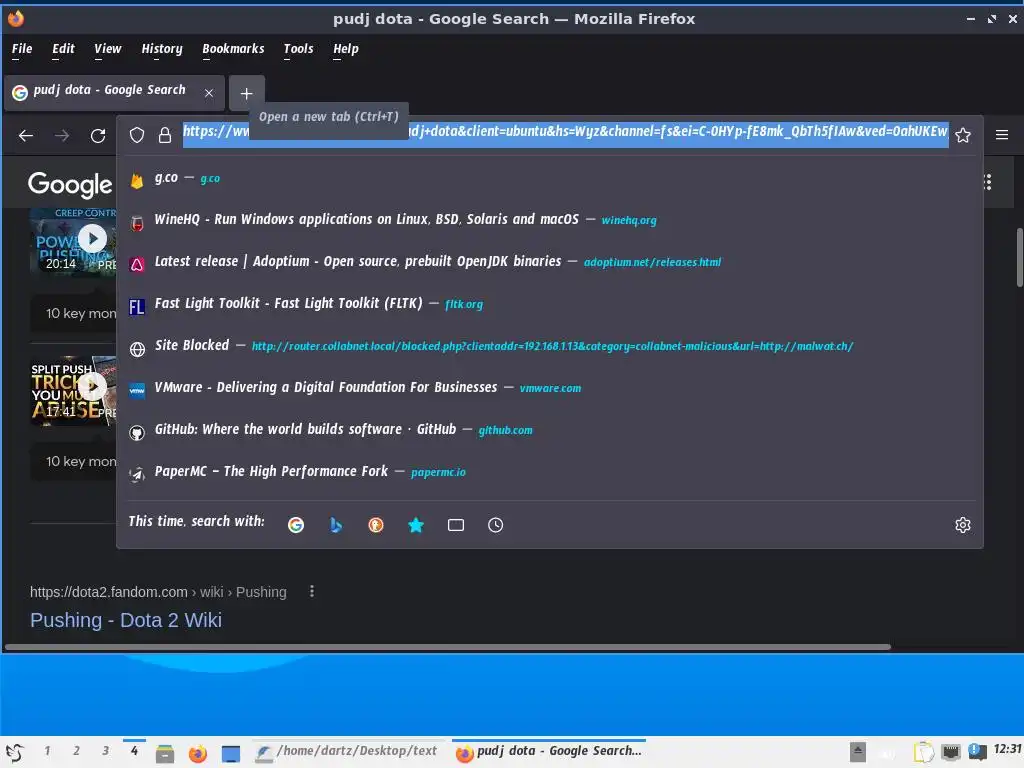Open the Bookmarks menu
The image size is (1024, 768).
233,49
